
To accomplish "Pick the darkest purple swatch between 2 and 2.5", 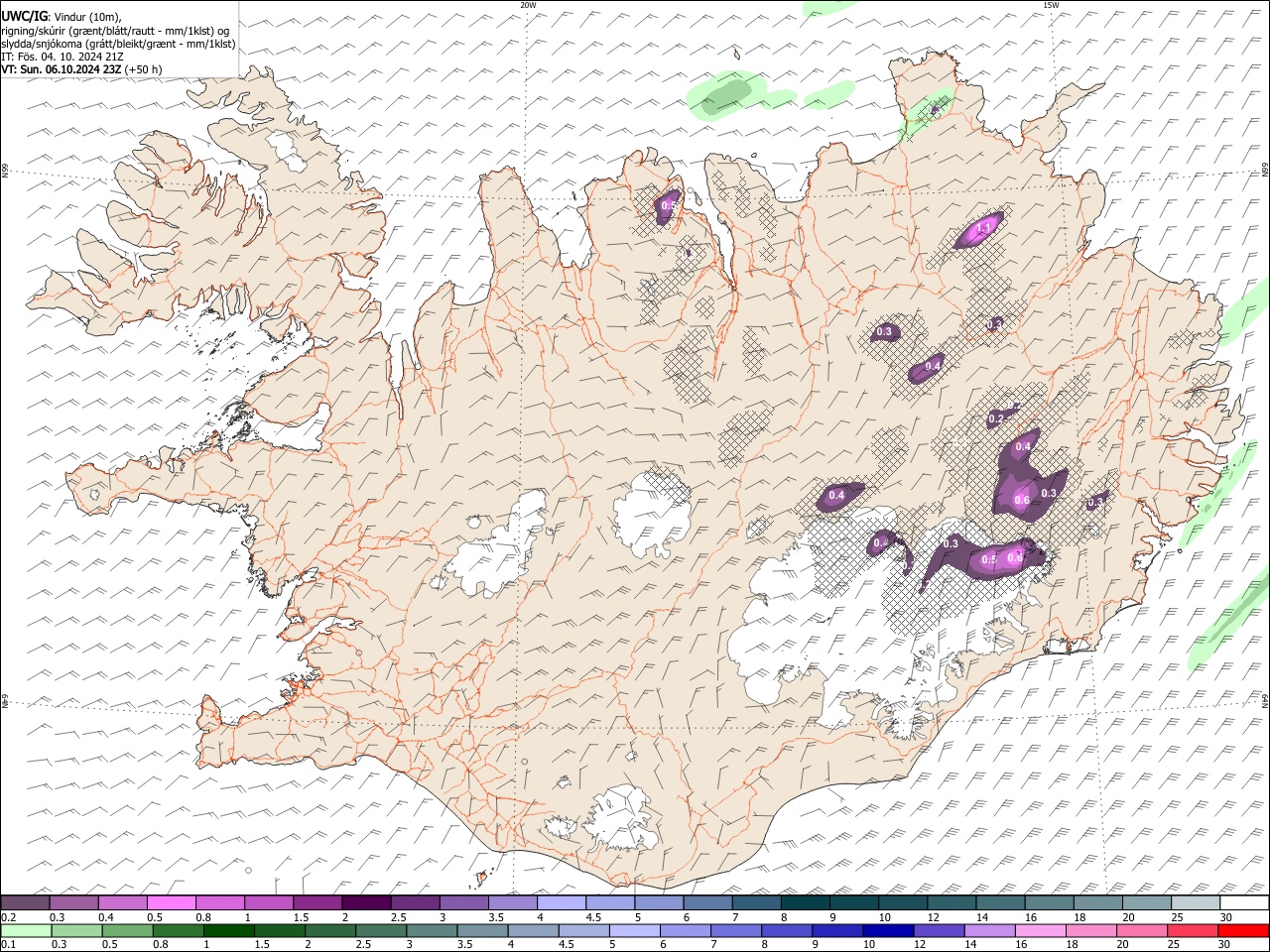I will [x=366, y=903].
